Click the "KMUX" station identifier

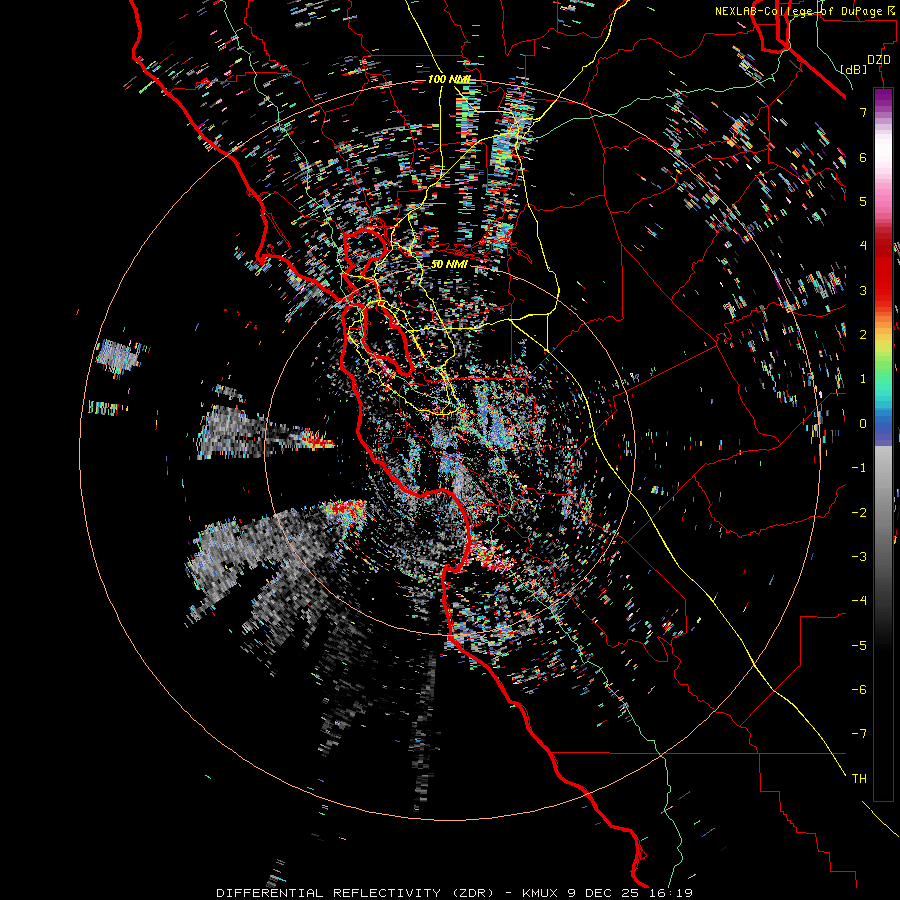click(542, 893)
